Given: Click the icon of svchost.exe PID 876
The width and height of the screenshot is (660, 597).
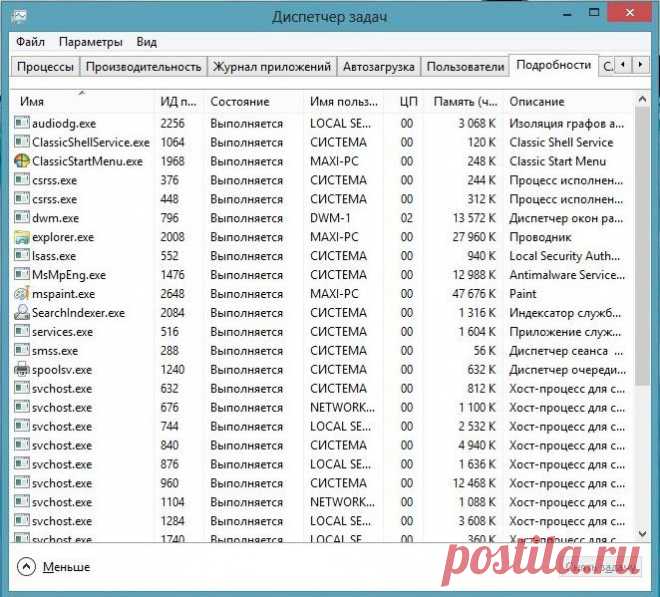Looking at the screenshot, I should click(x=21, y=464).
